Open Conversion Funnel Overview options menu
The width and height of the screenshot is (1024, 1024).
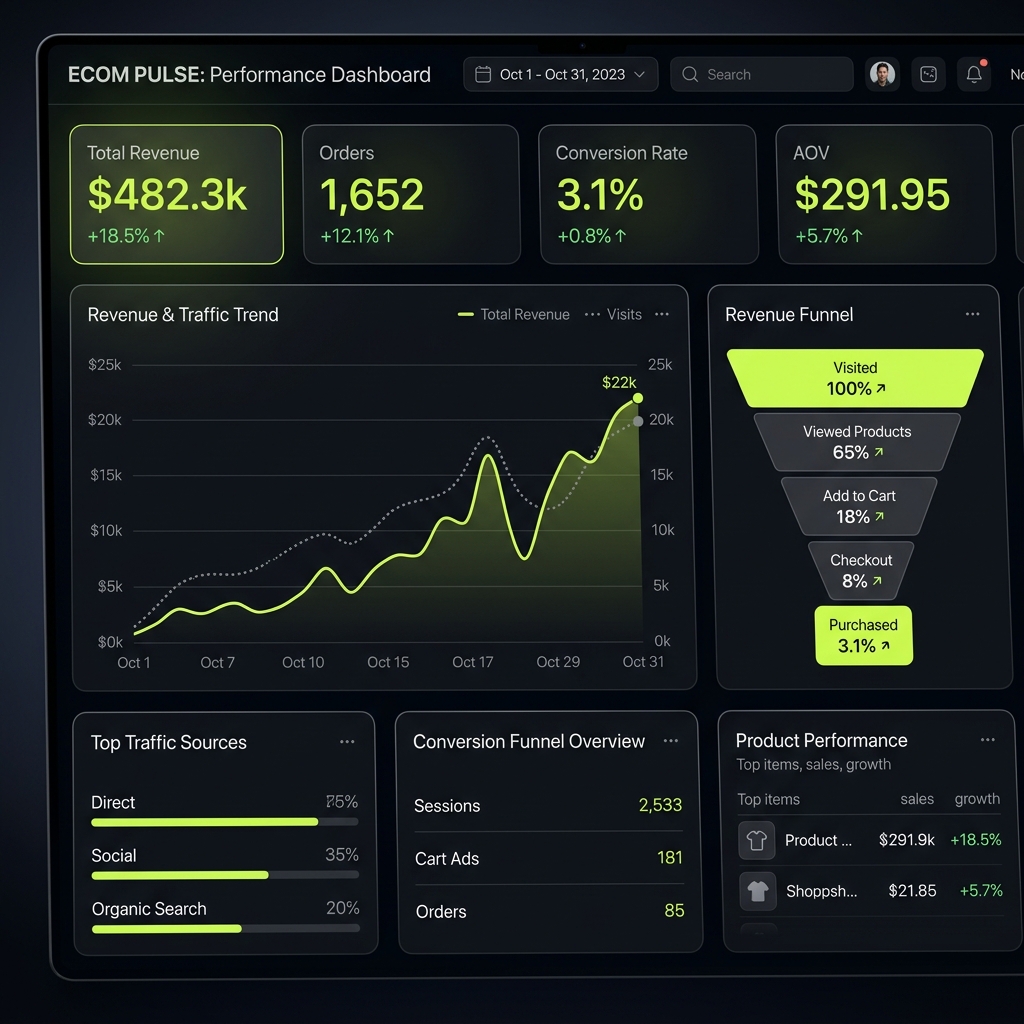click(x=671, y=742)
